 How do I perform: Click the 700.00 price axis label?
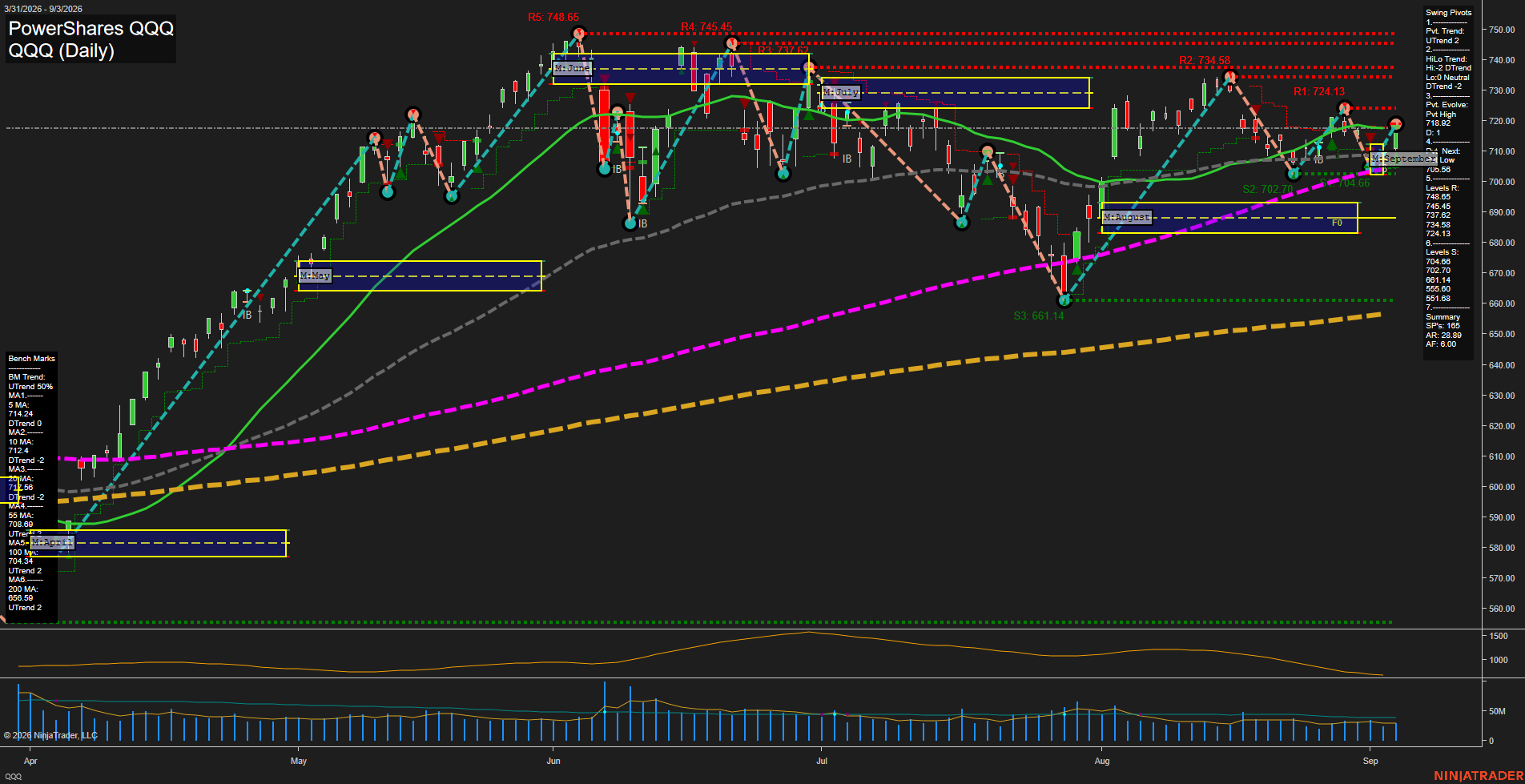pos(1502,182)
